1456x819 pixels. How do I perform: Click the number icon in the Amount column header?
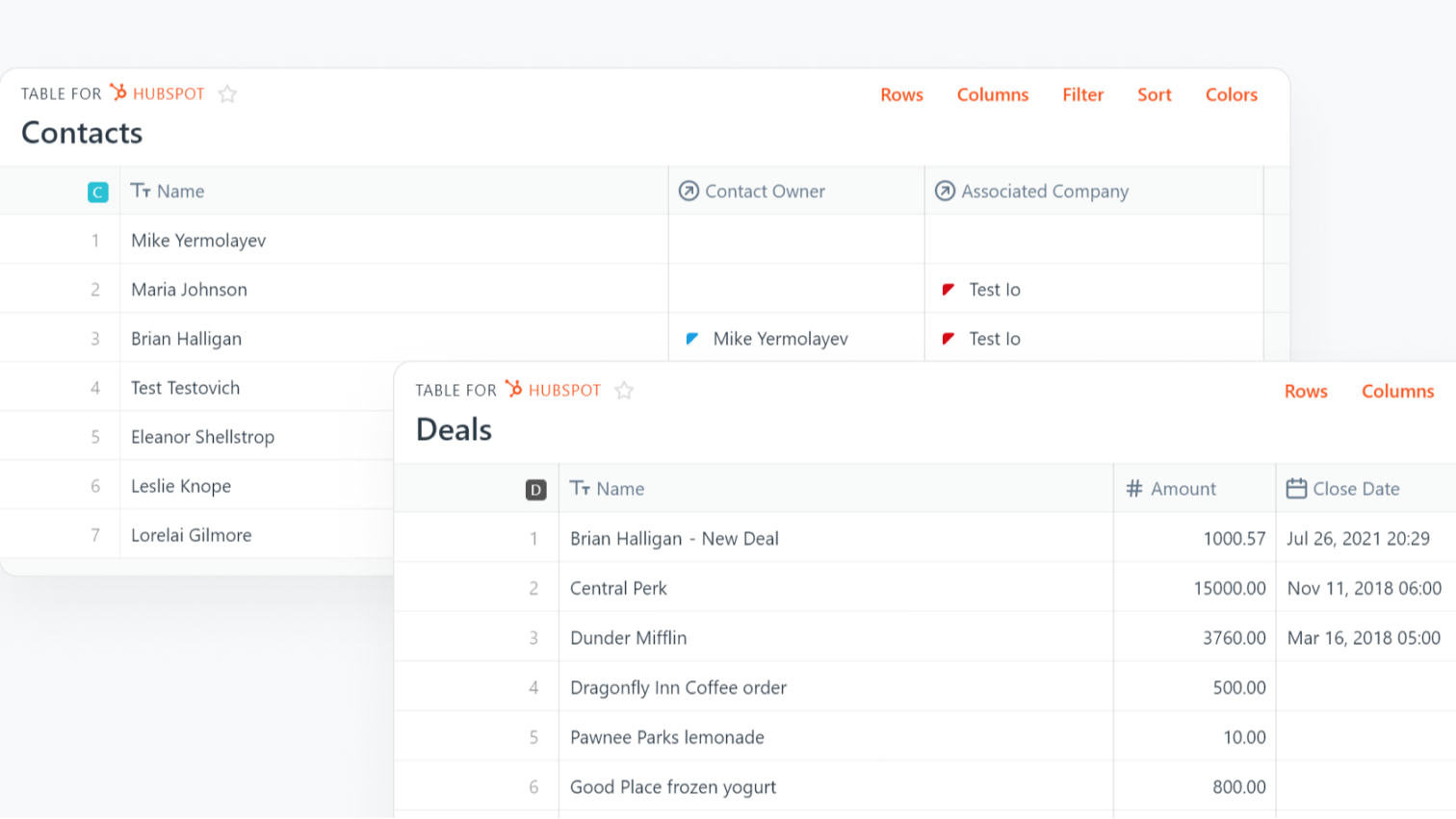click(x=1132, y=489)
